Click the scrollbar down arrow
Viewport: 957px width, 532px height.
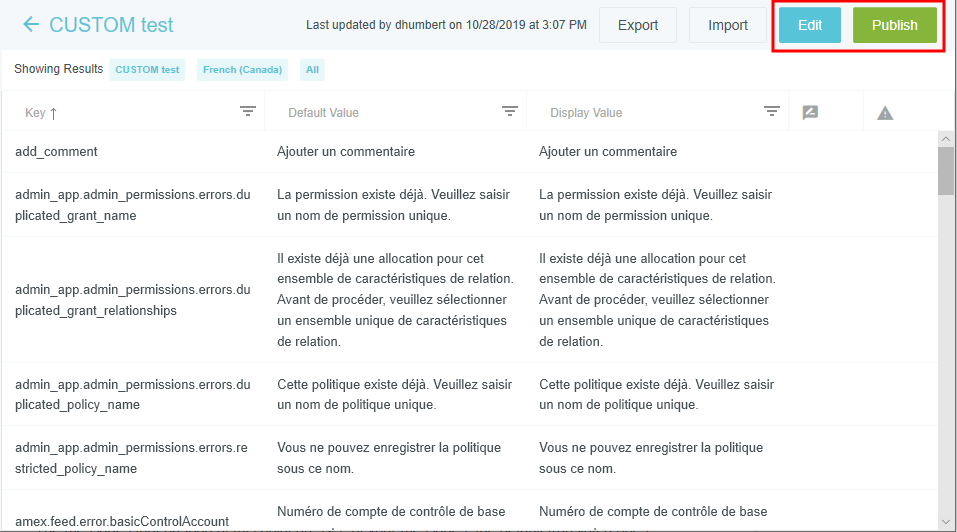tap(945, 521)
